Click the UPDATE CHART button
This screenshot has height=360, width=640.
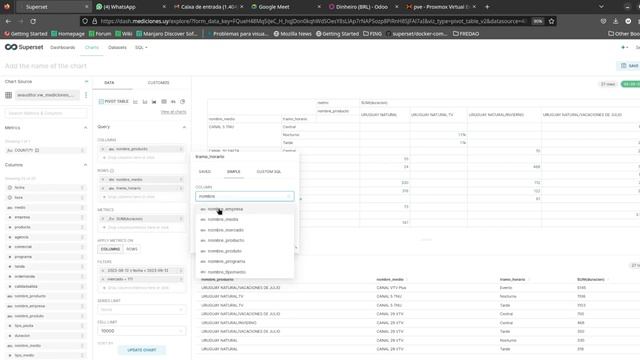point(142,350)
